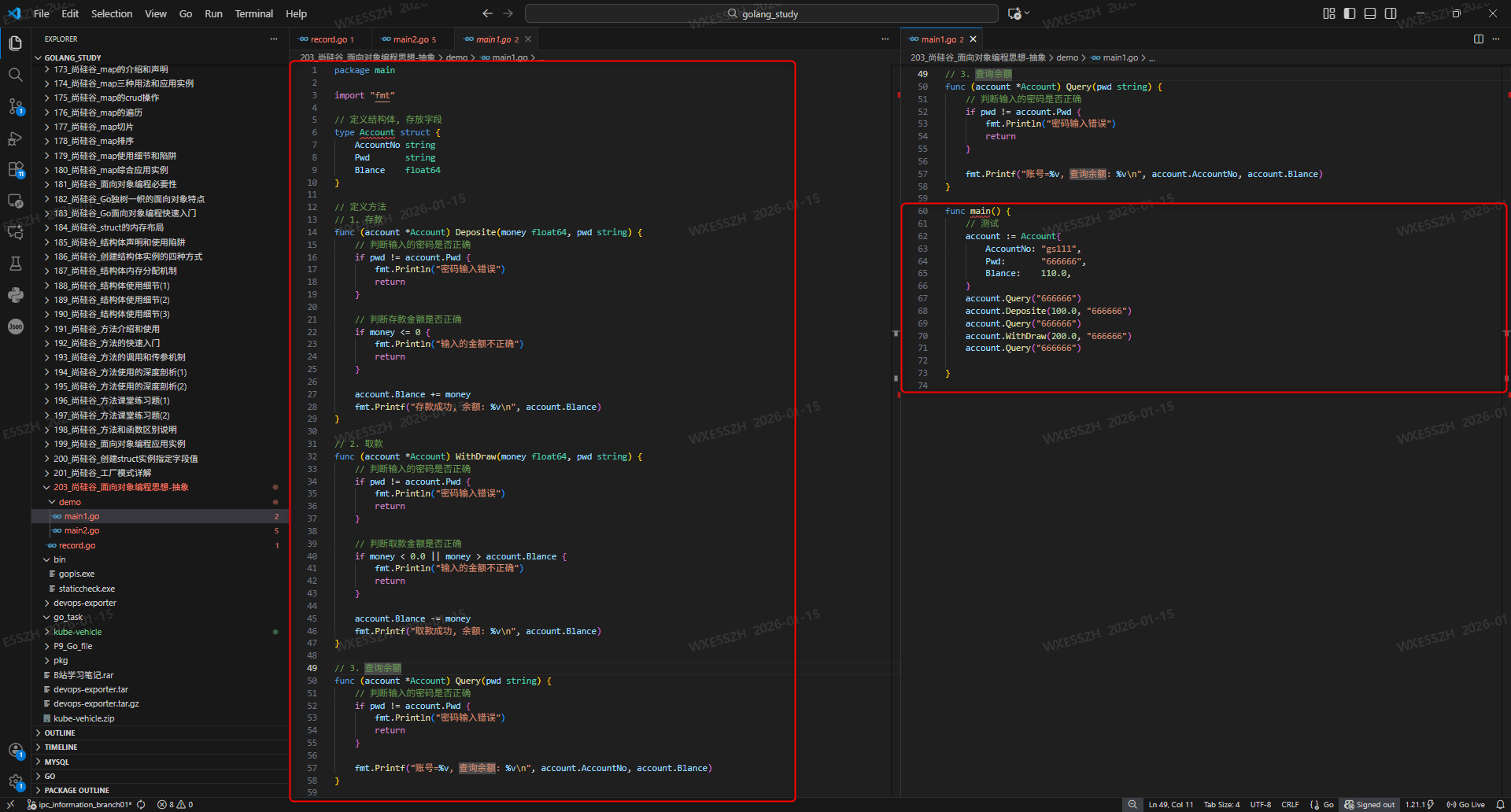1511x812 pixels.
Task: Click the Signed out Copilot status
Action: (x=1369, y=804)
